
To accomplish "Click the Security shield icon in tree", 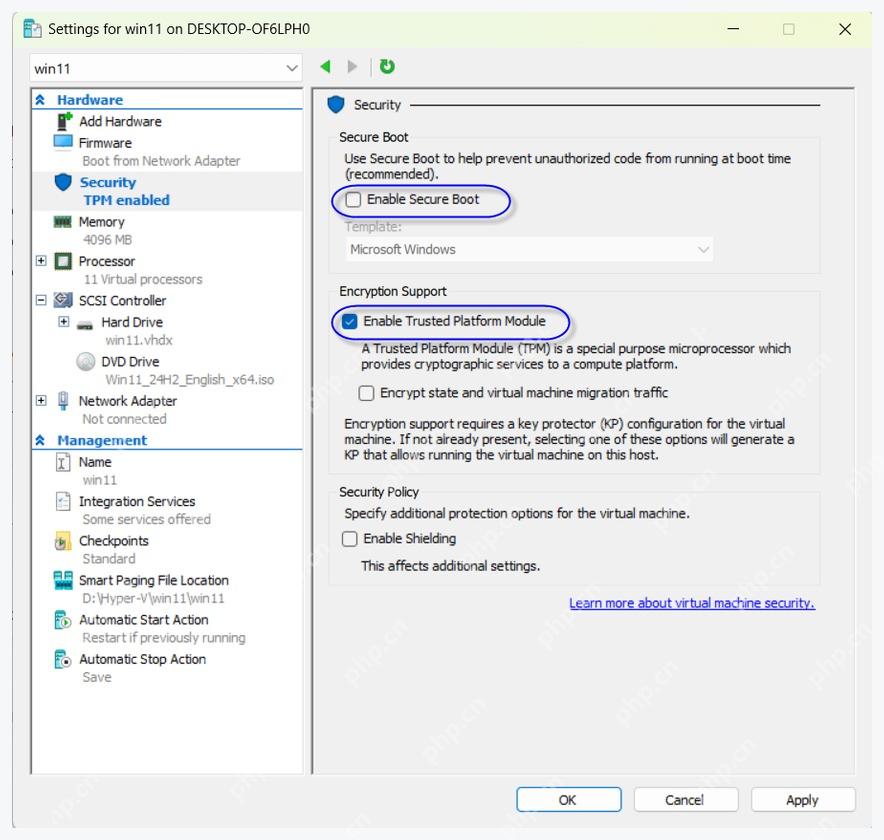I will pos(63,182).
